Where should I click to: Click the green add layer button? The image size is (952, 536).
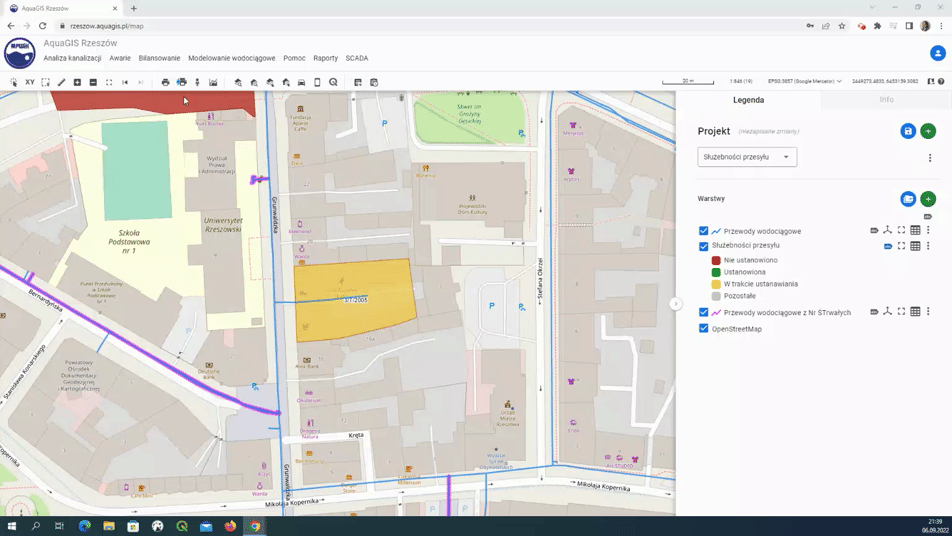tap(928, 200)
